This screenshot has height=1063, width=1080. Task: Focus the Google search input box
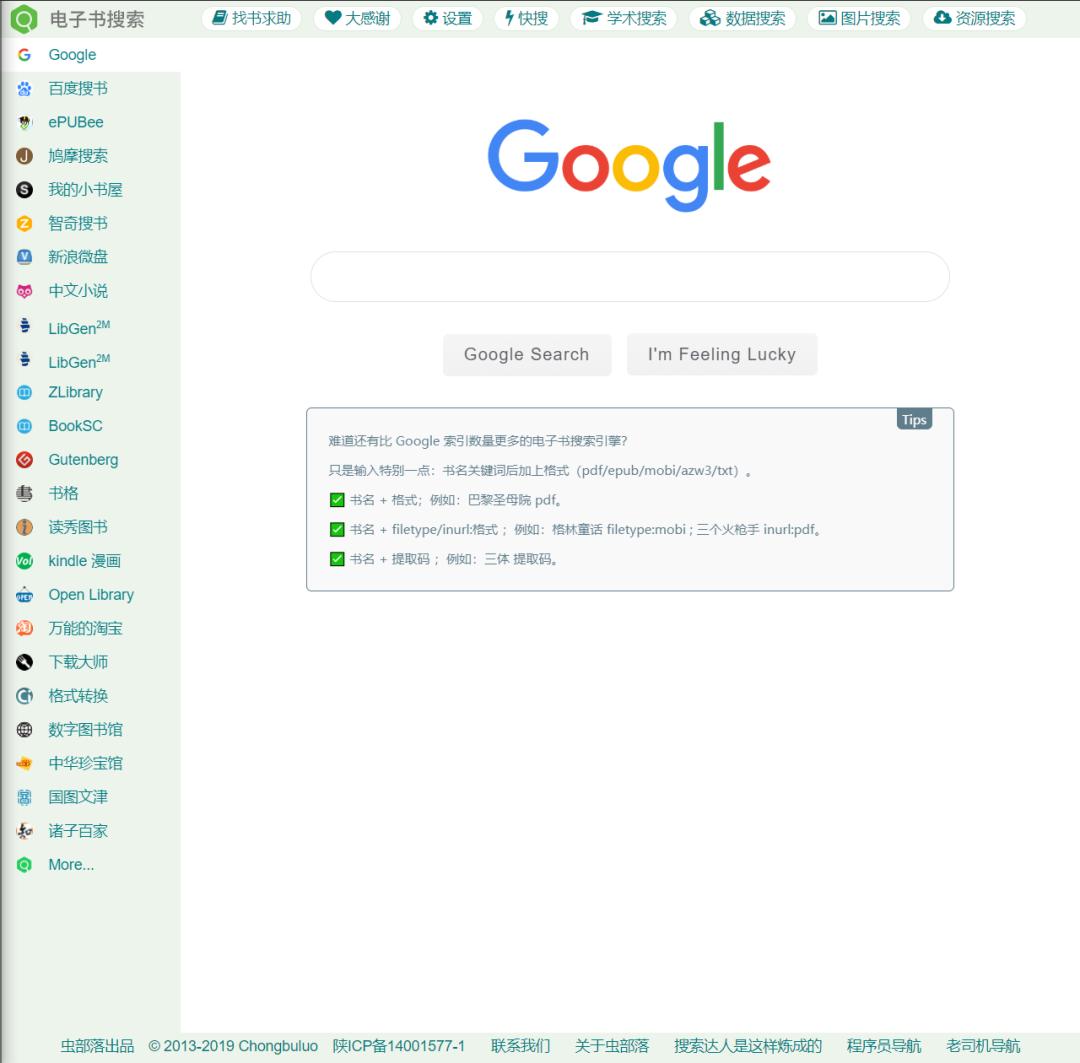pyautogui.click(x=630, y=277)
